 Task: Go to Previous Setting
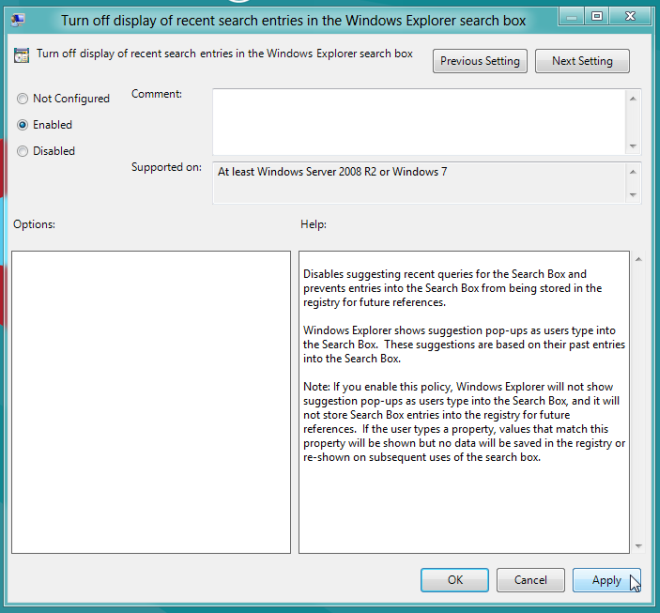[x=480, y=61]
